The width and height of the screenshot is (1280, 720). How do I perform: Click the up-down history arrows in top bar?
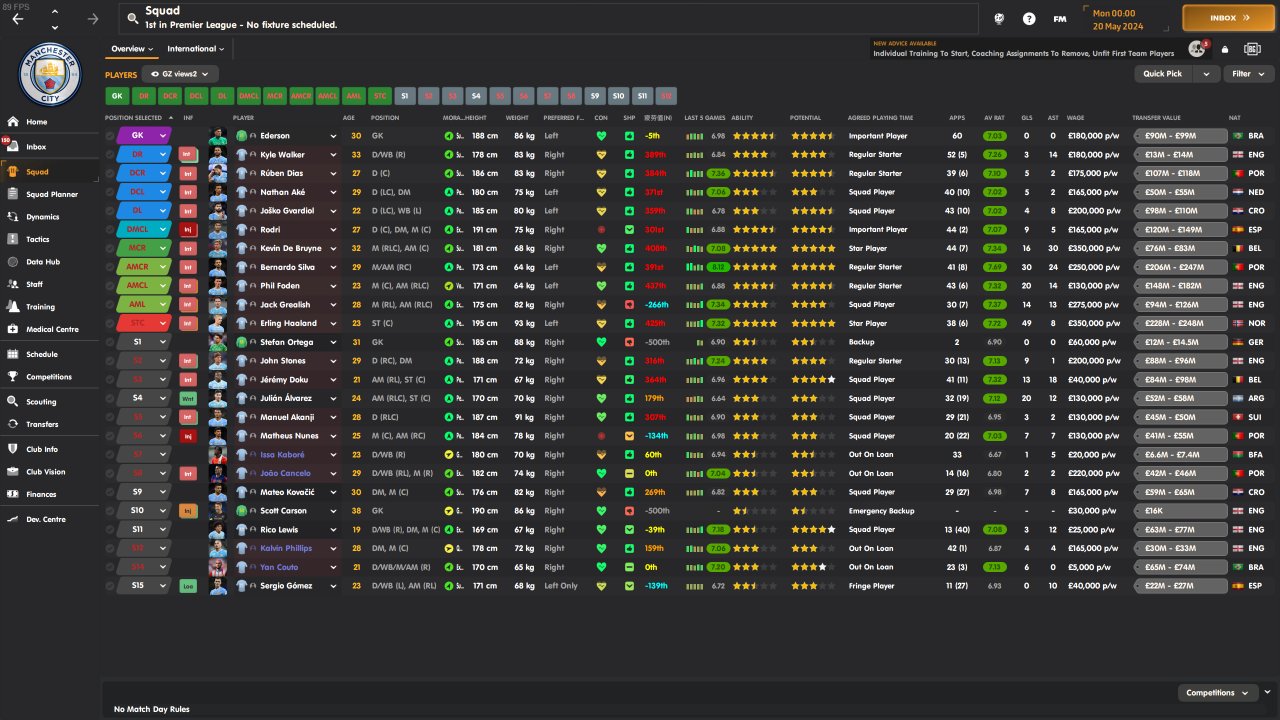54,19
